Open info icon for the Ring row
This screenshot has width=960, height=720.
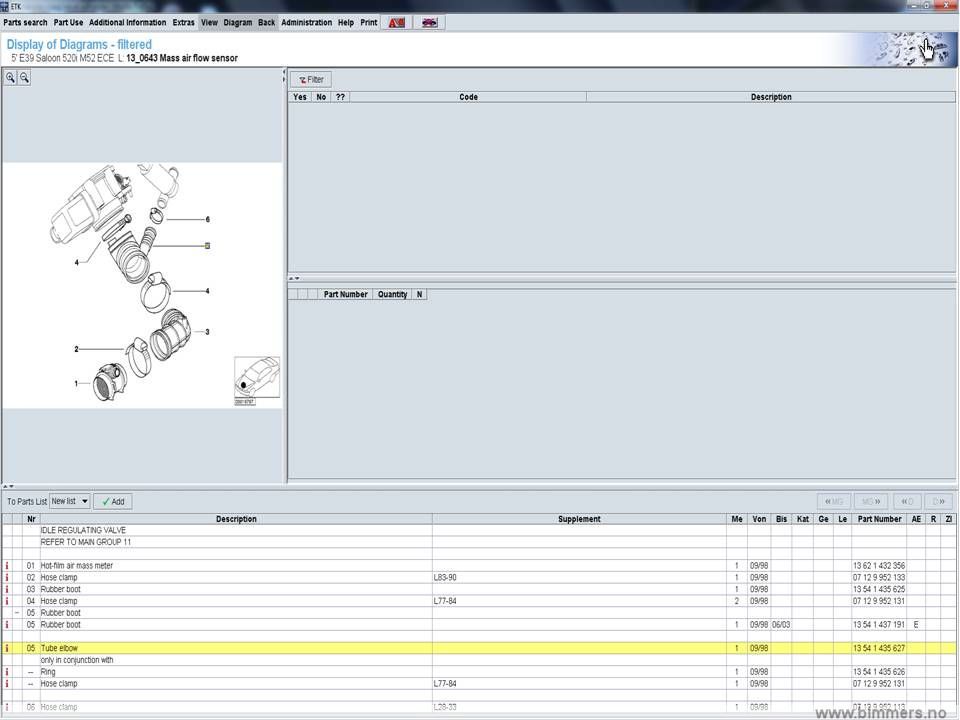[x=7, y=672]
